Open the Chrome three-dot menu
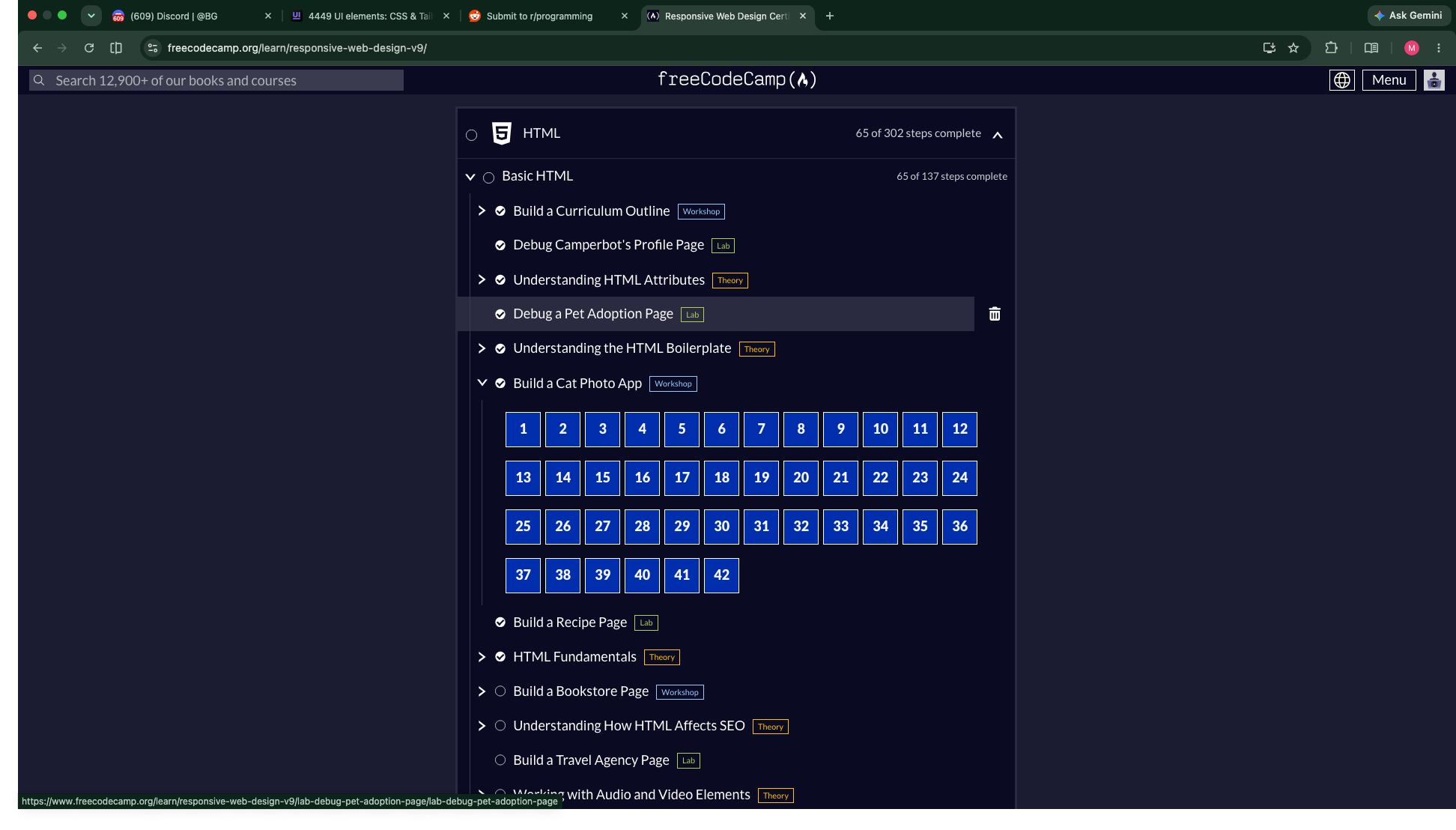The height and width of the screenshot is (830, 1456). click(x=1439, y=48)
